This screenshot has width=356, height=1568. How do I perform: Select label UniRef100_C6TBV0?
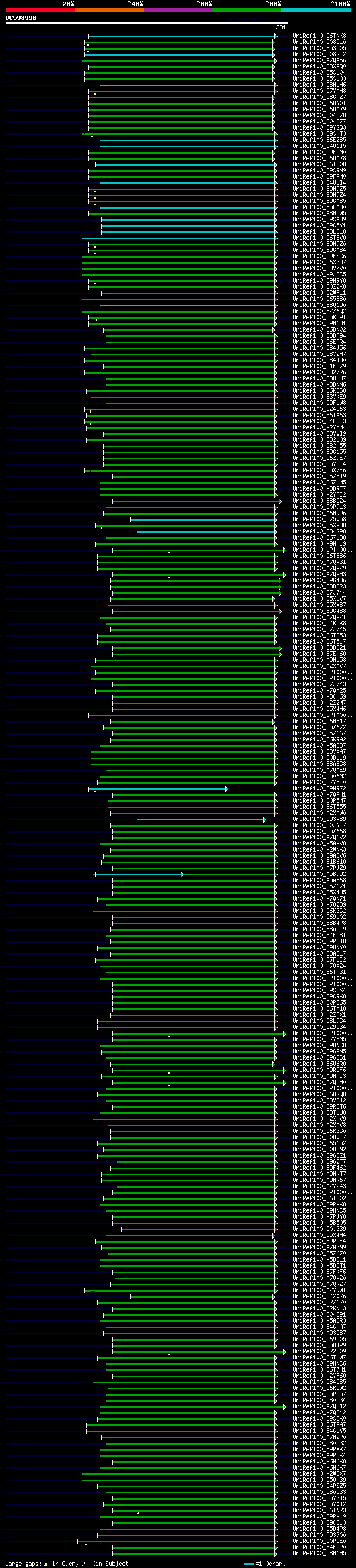[x=319, y=238]
